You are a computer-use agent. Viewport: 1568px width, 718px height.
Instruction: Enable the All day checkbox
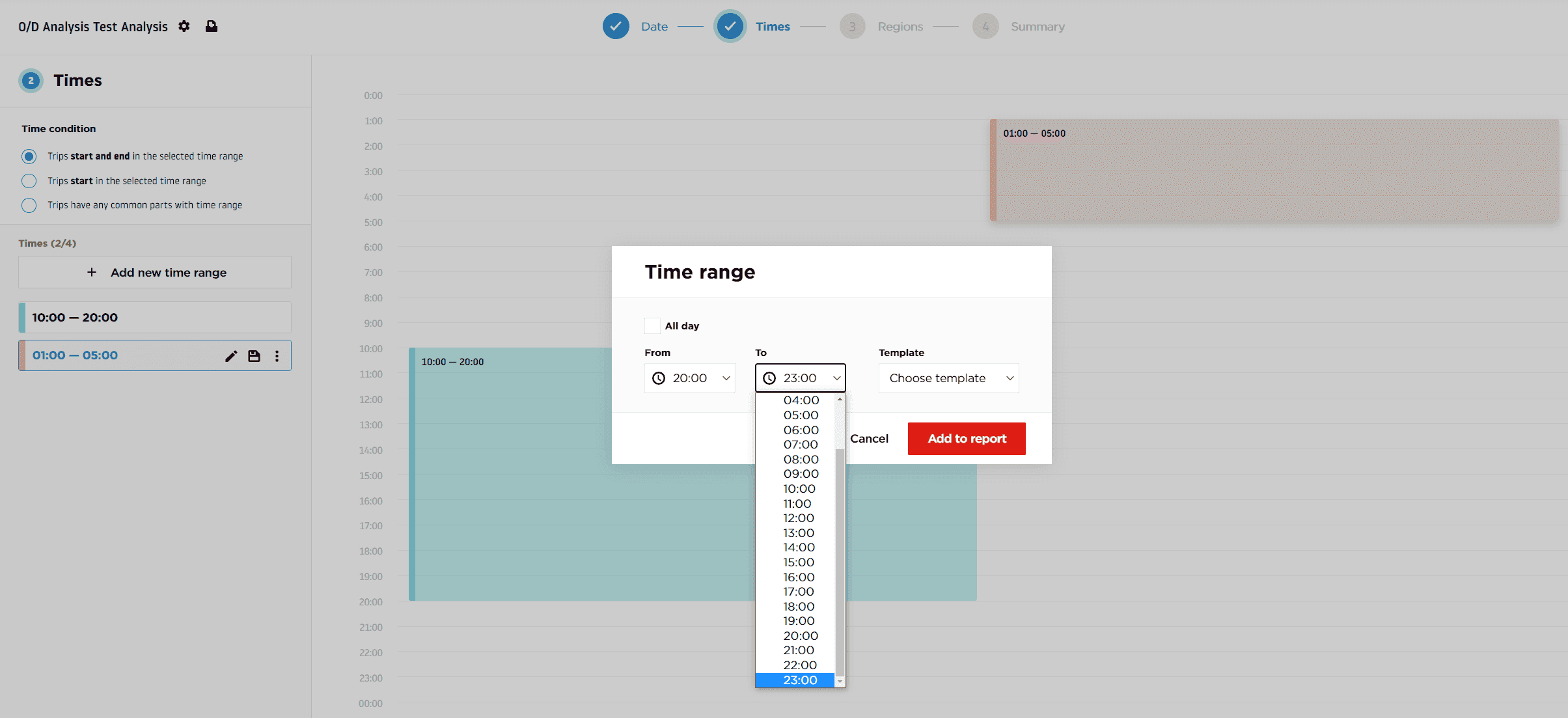click(x=652, y=325)
